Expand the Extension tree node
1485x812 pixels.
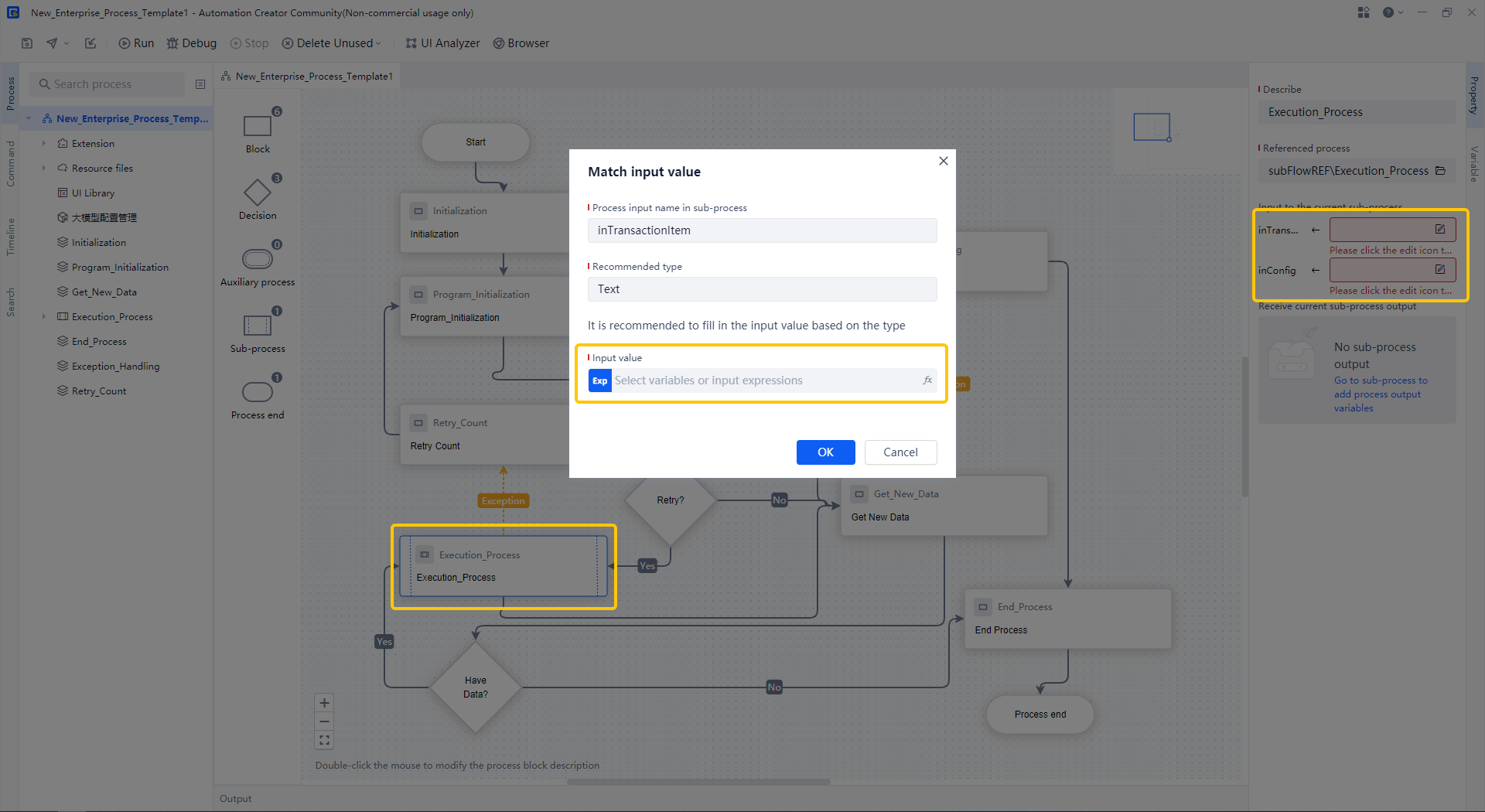click(44, 143)
